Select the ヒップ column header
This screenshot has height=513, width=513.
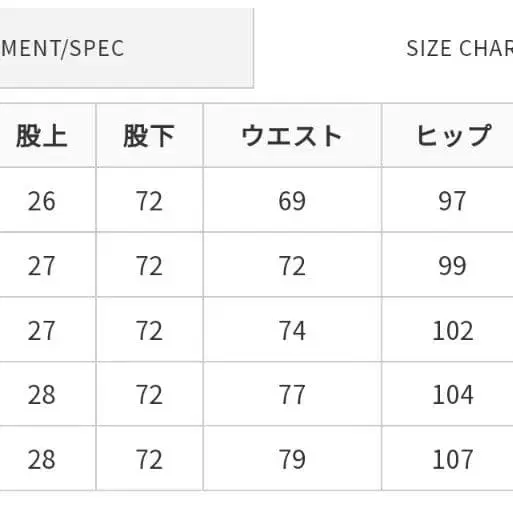447,135
